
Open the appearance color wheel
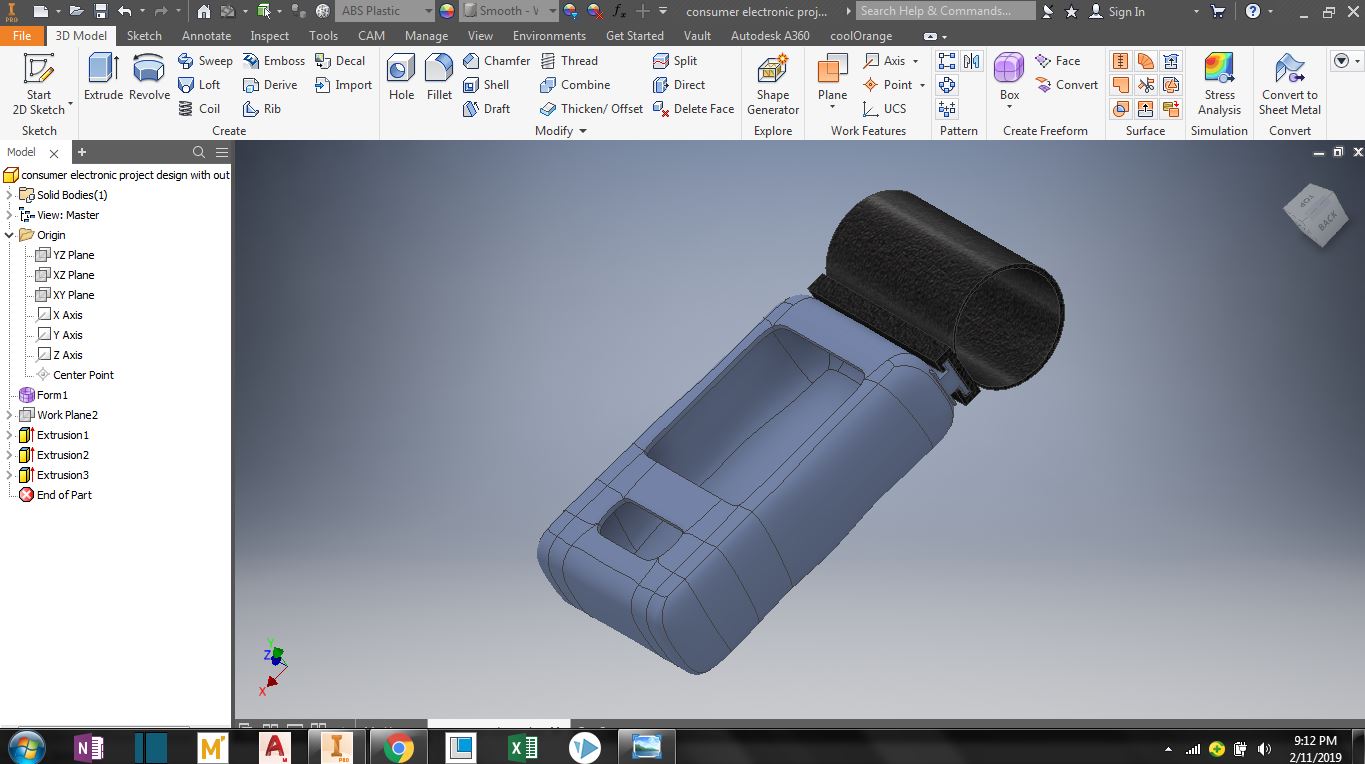[447, 11]
